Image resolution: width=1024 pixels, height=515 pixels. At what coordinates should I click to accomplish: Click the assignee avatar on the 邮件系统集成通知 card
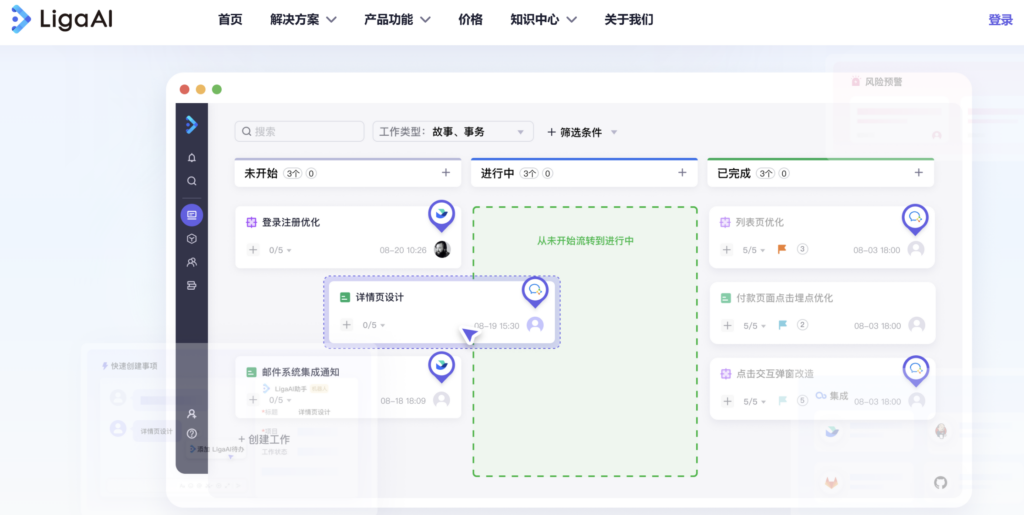click(x=441, y=400)
